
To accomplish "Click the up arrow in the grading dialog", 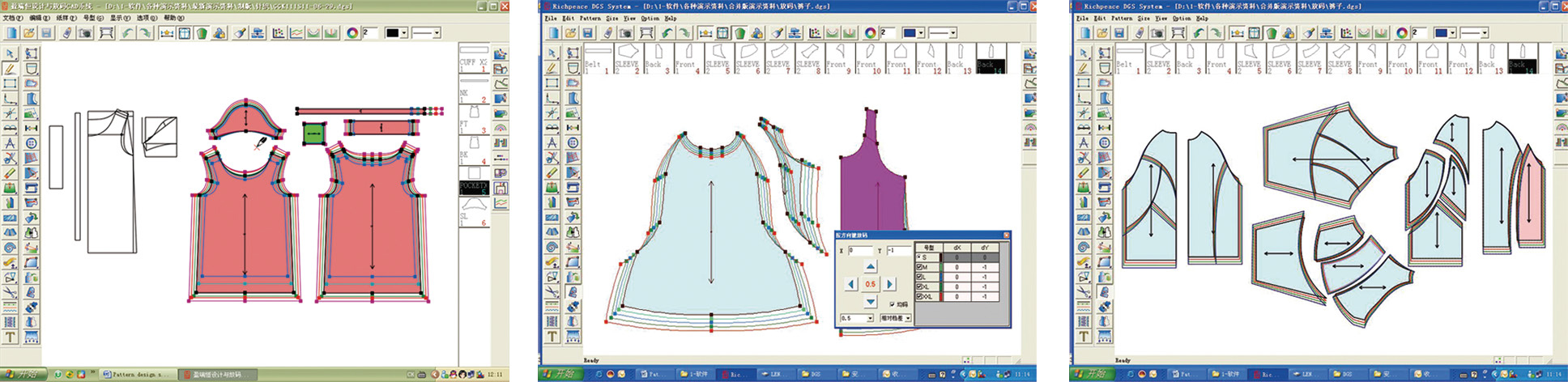I will [x=870, y=266].
